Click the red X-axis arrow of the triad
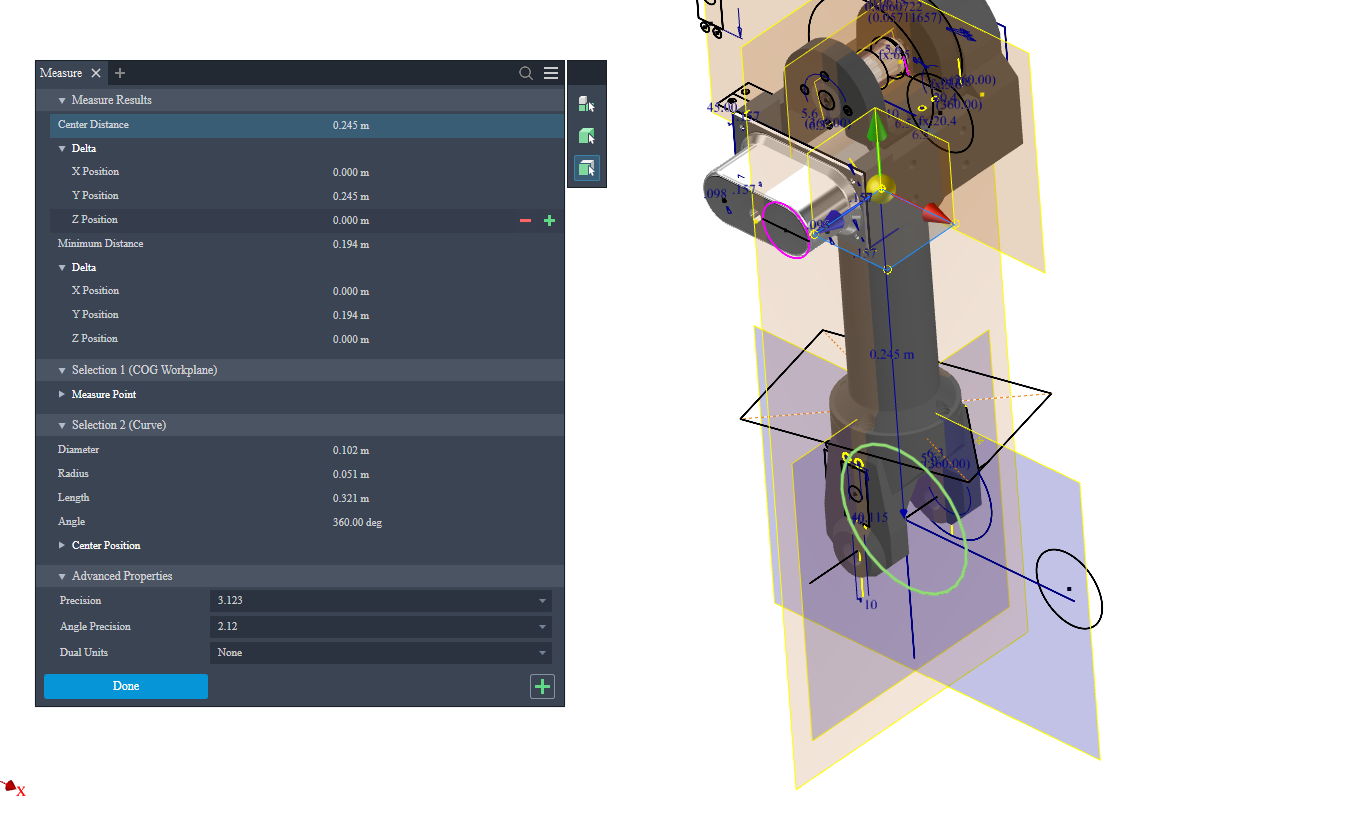 coord(935,211)
